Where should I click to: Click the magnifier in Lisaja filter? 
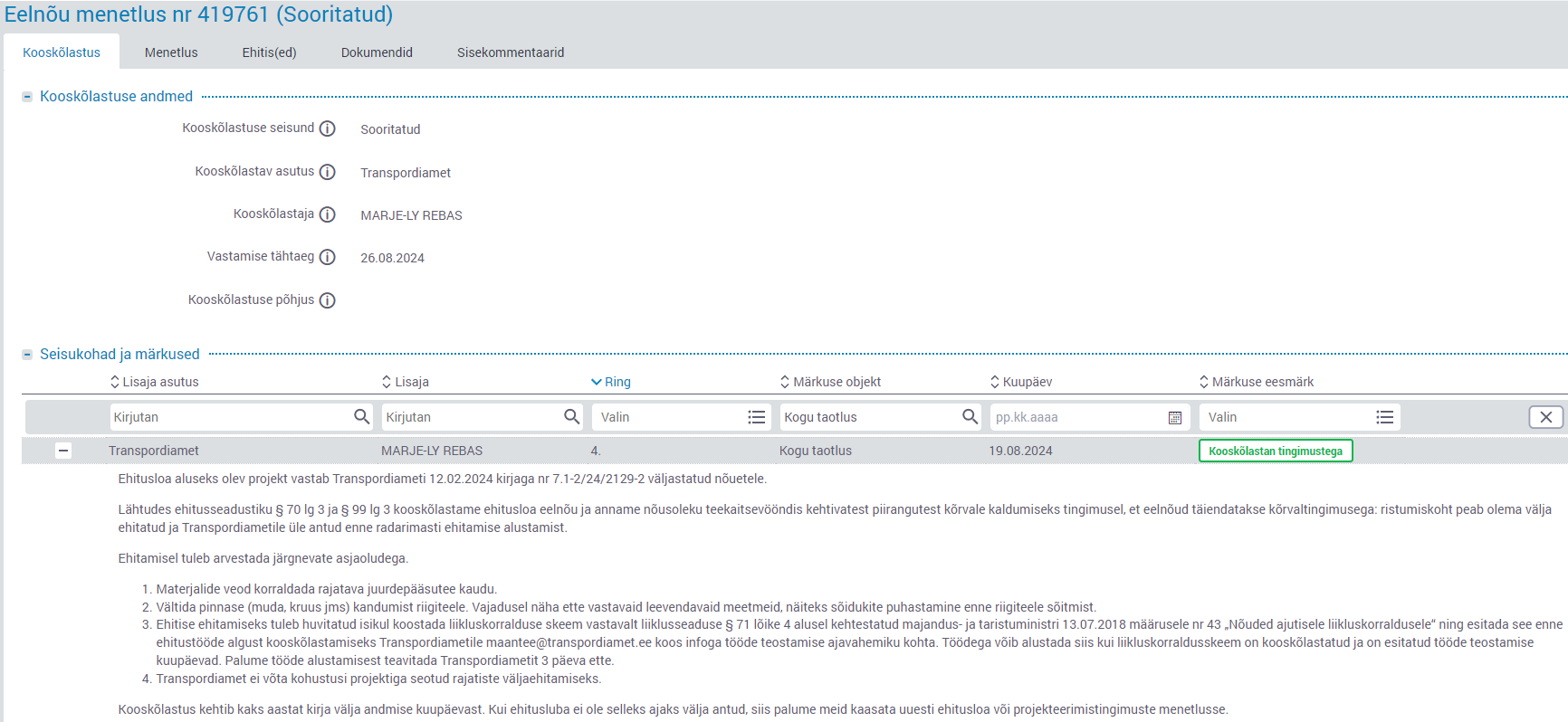point(571,416)
